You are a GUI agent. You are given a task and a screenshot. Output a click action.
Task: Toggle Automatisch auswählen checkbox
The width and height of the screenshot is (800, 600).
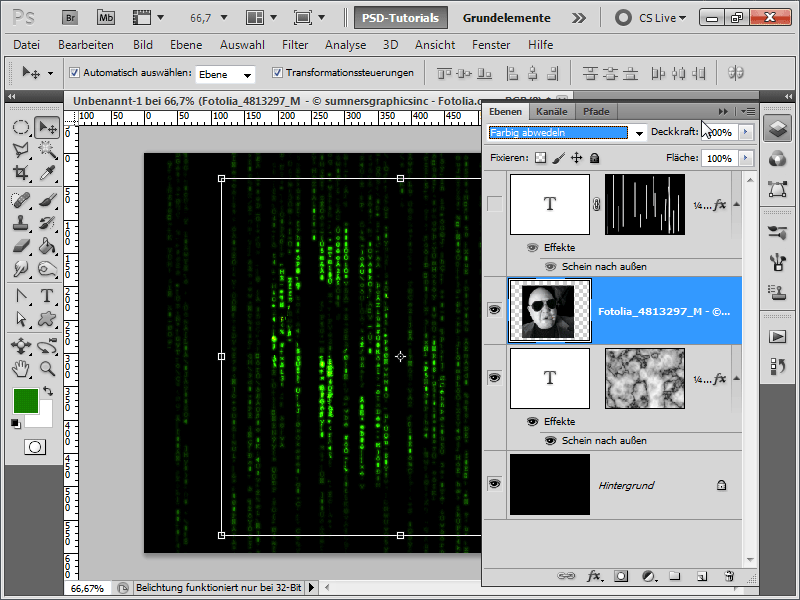tap(74, 72)
